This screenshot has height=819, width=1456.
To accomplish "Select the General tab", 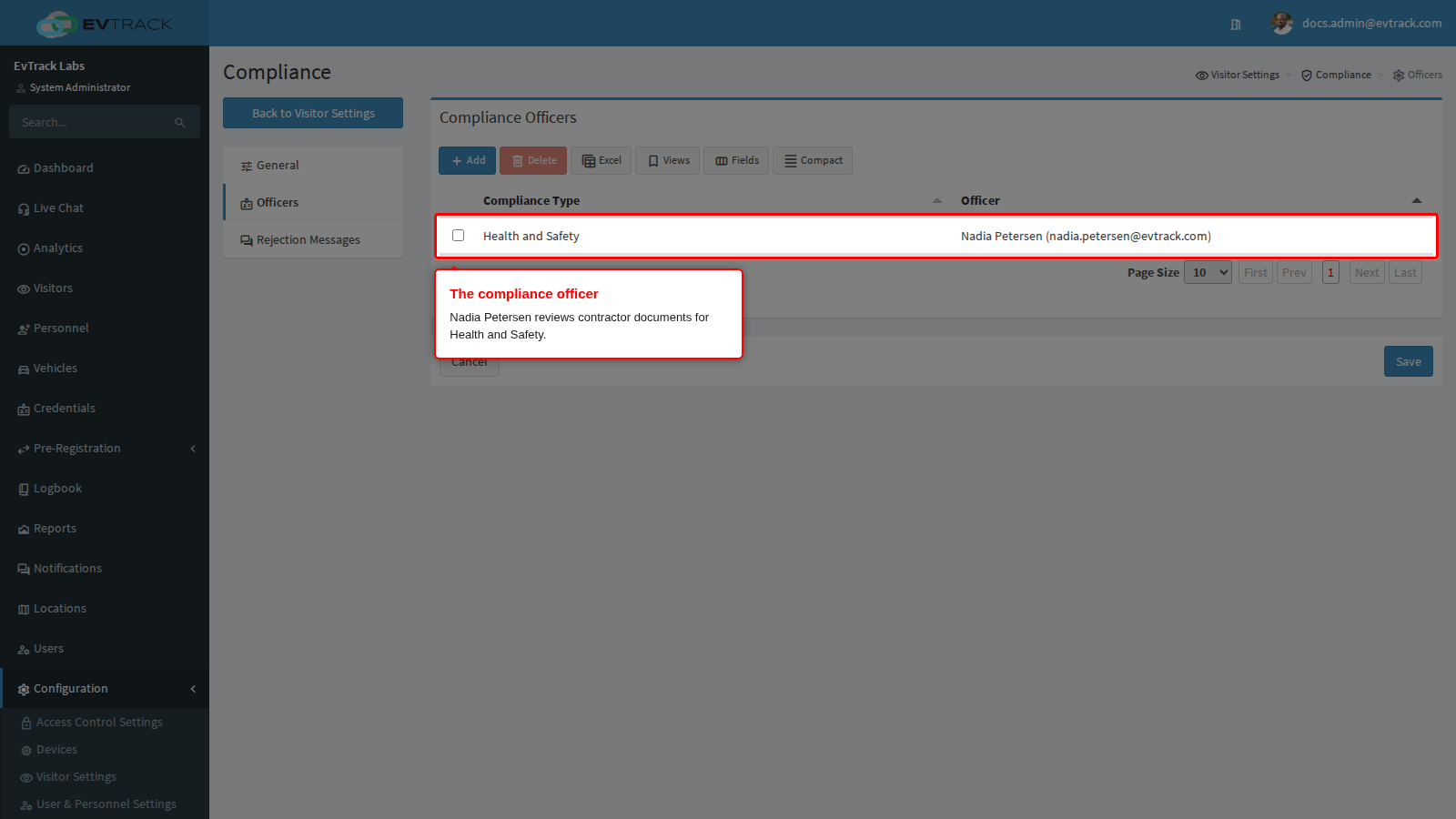I will (x=313, y=166).
